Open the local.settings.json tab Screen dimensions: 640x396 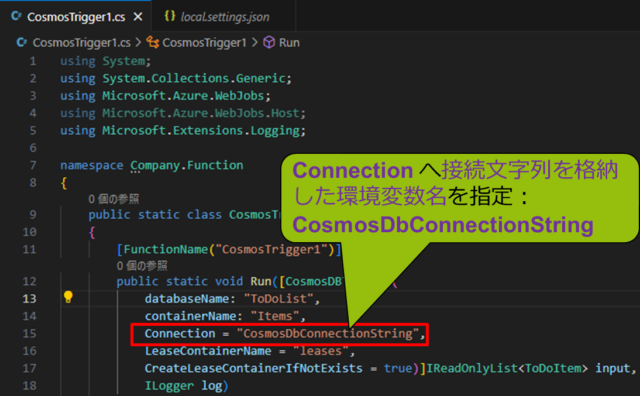point(225,17)
